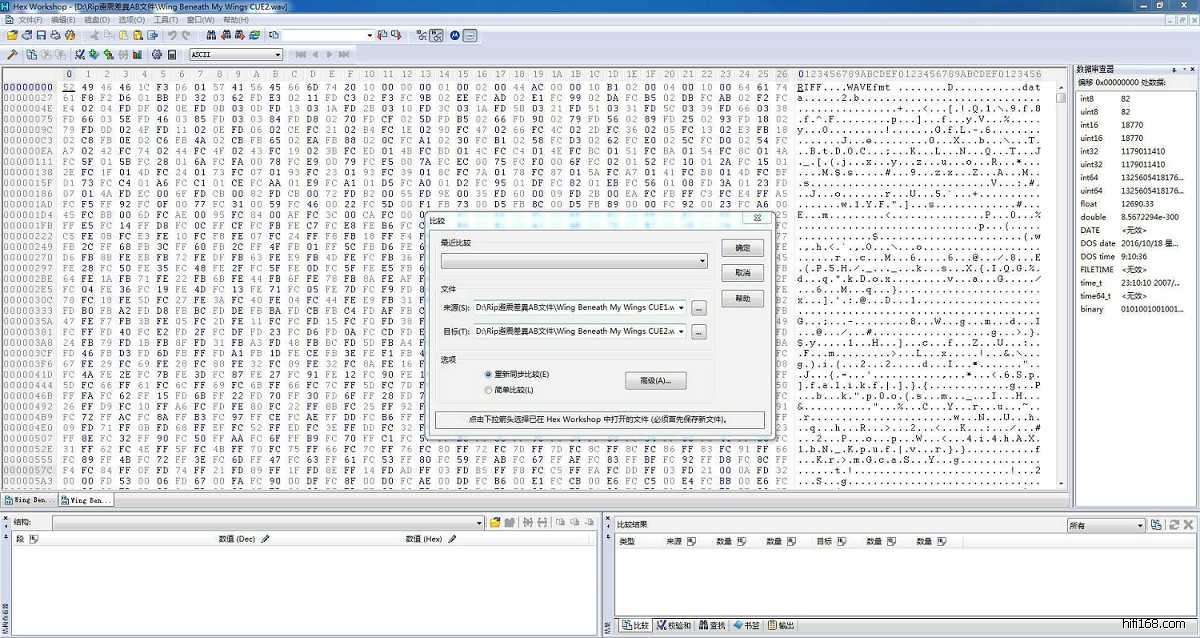Click the Undo arrow icon
Viewport: 1200px width, 638px height.
coord(173,35)
